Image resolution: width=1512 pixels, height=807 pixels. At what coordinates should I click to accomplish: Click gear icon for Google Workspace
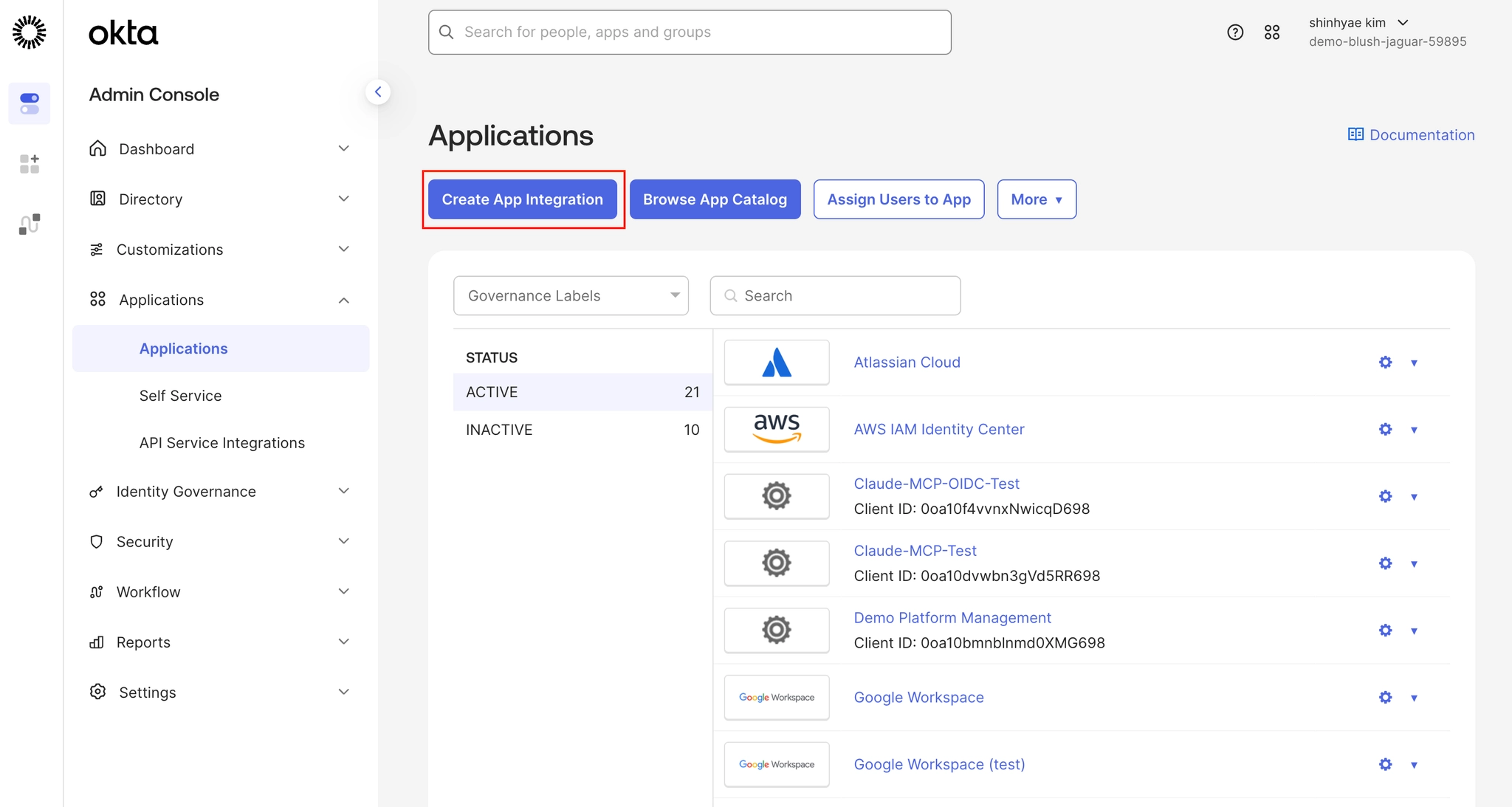point(1386,698)
